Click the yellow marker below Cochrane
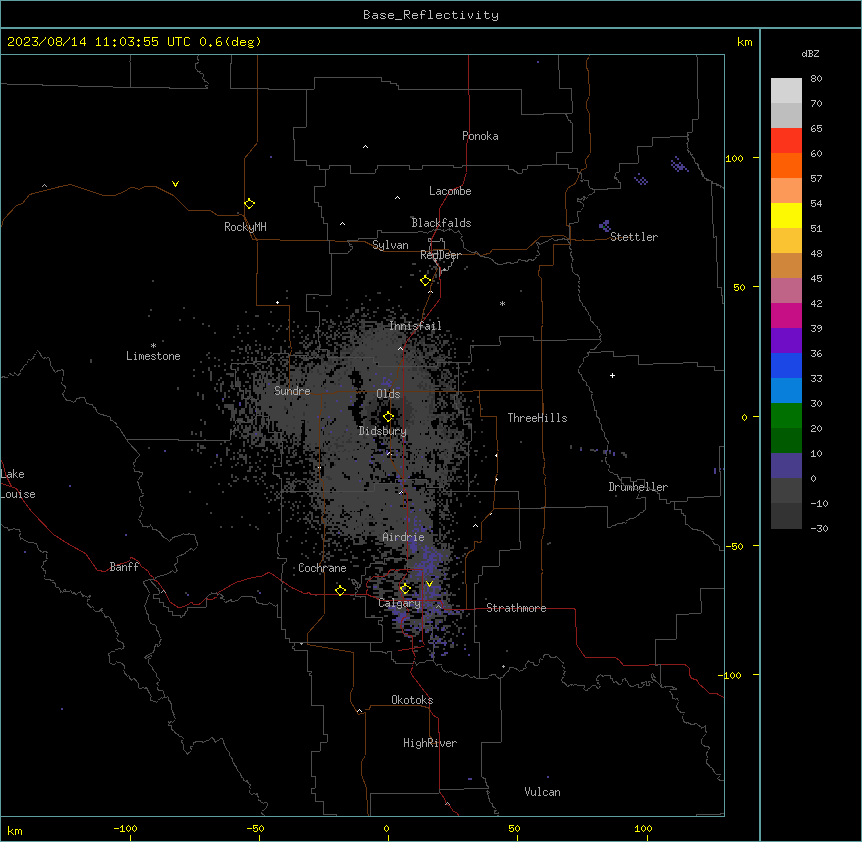862x842 pixels. point(340,591)
